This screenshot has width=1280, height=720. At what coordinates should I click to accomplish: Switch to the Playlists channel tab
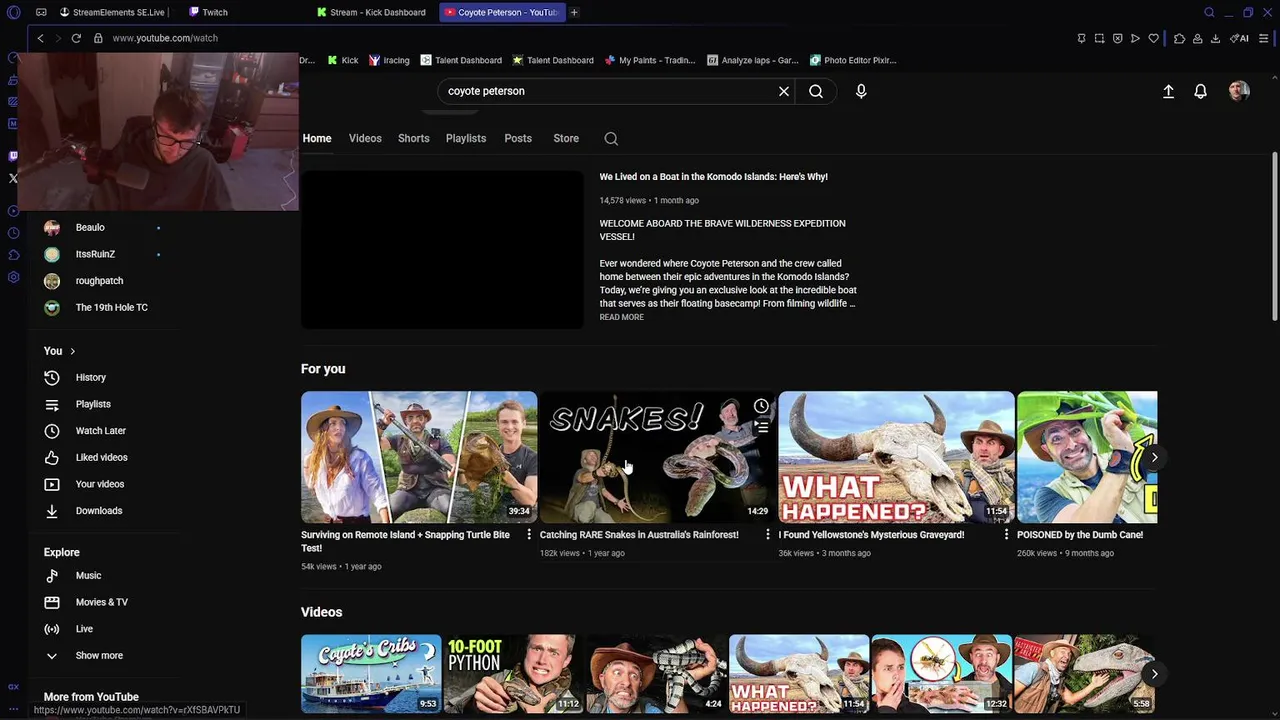click(466, 139)
